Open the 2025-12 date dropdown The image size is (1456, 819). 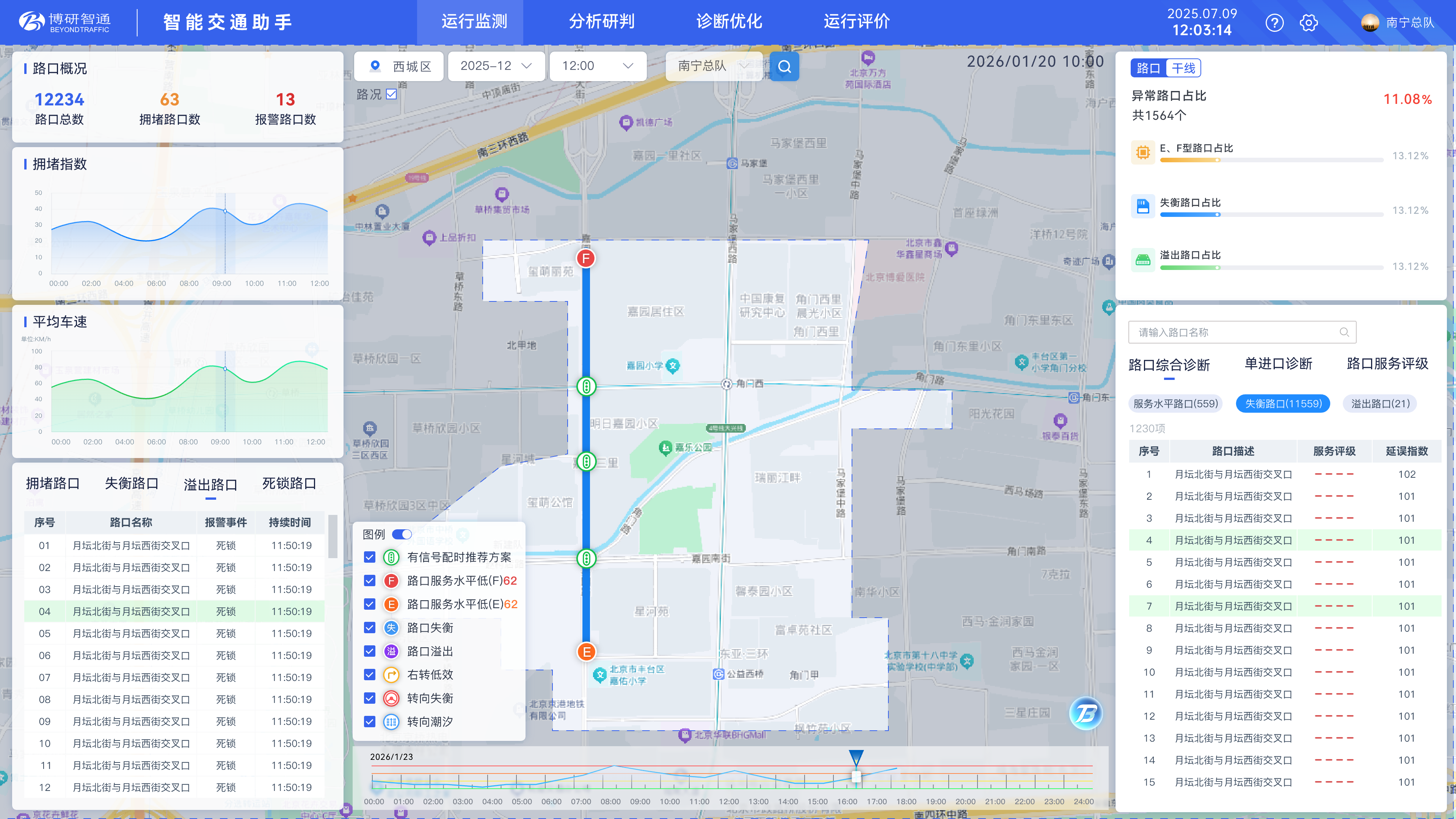[496, 66]
